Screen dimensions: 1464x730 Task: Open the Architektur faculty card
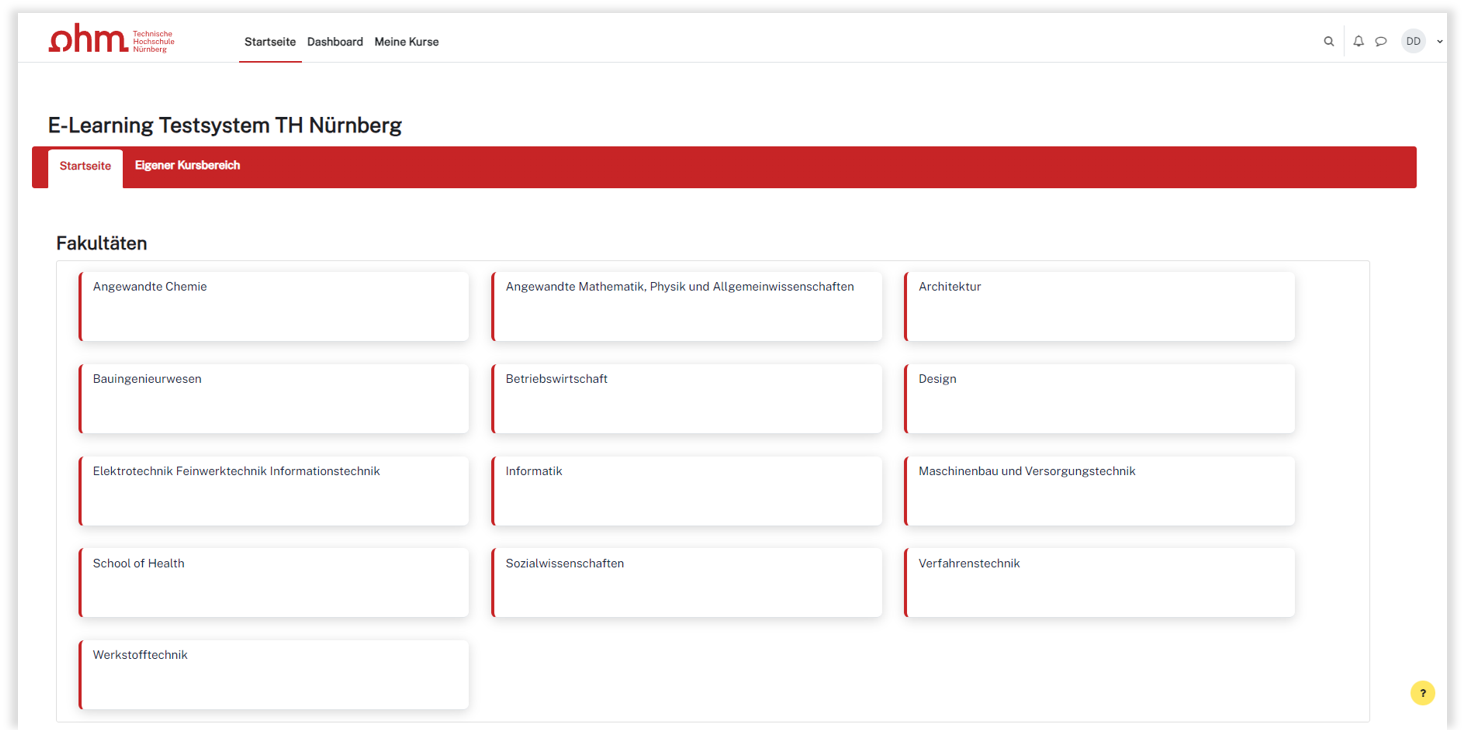tap(1100, 306)
